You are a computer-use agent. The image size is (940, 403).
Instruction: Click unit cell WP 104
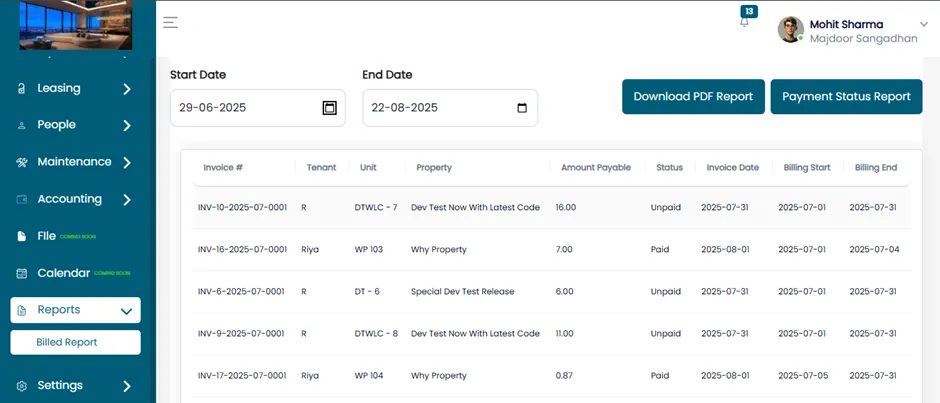369,376
